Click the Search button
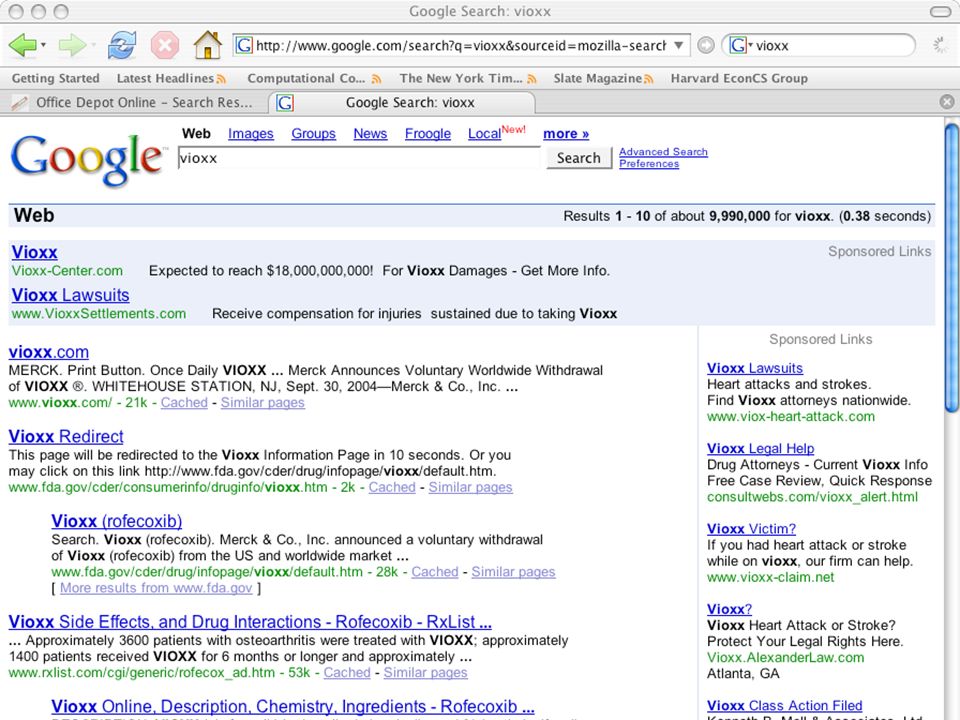The image size is (960, 720). point(579,158)
